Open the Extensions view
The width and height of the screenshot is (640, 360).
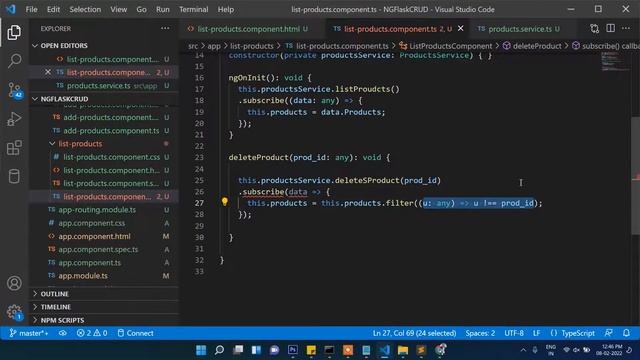[x=14, y=148]
